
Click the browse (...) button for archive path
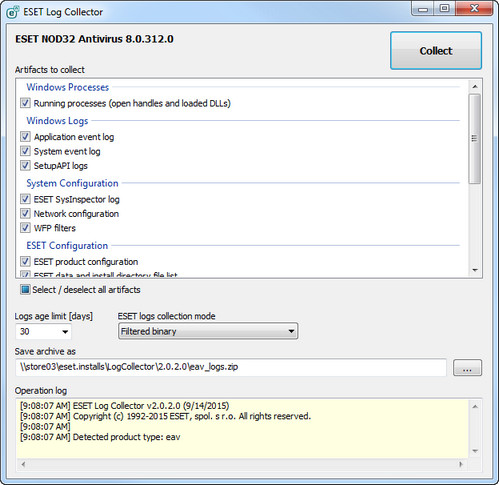click(467, 368)
